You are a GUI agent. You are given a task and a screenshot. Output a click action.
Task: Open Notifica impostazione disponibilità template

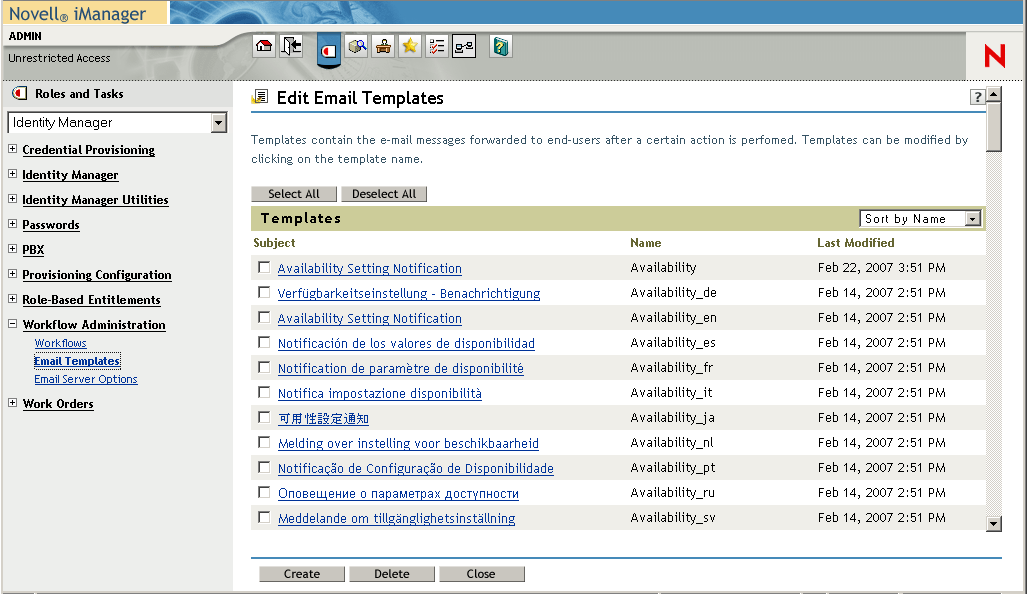[x=380, y=394]
